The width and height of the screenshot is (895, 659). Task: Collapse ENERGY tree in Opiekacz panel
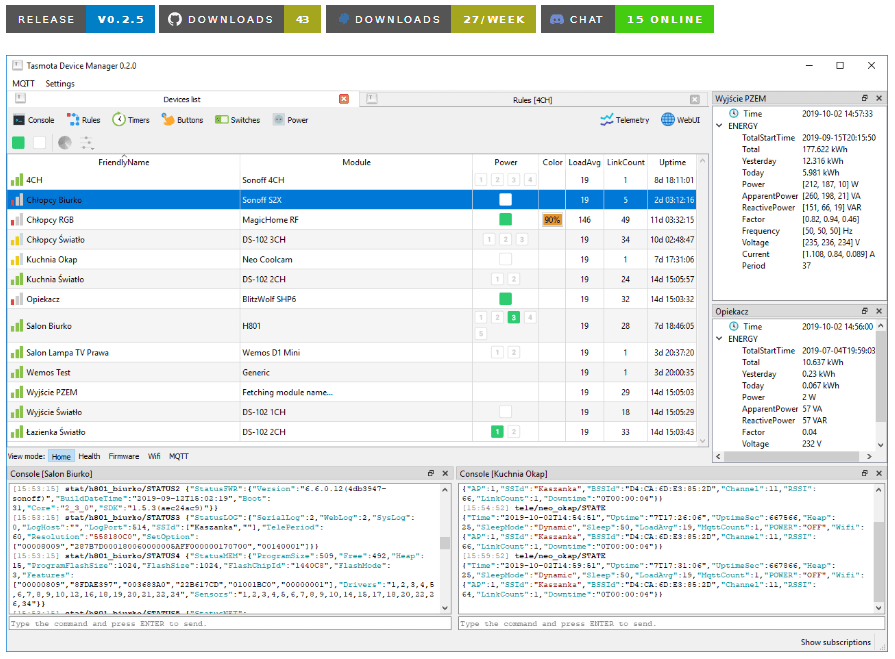tap(720, 339)
